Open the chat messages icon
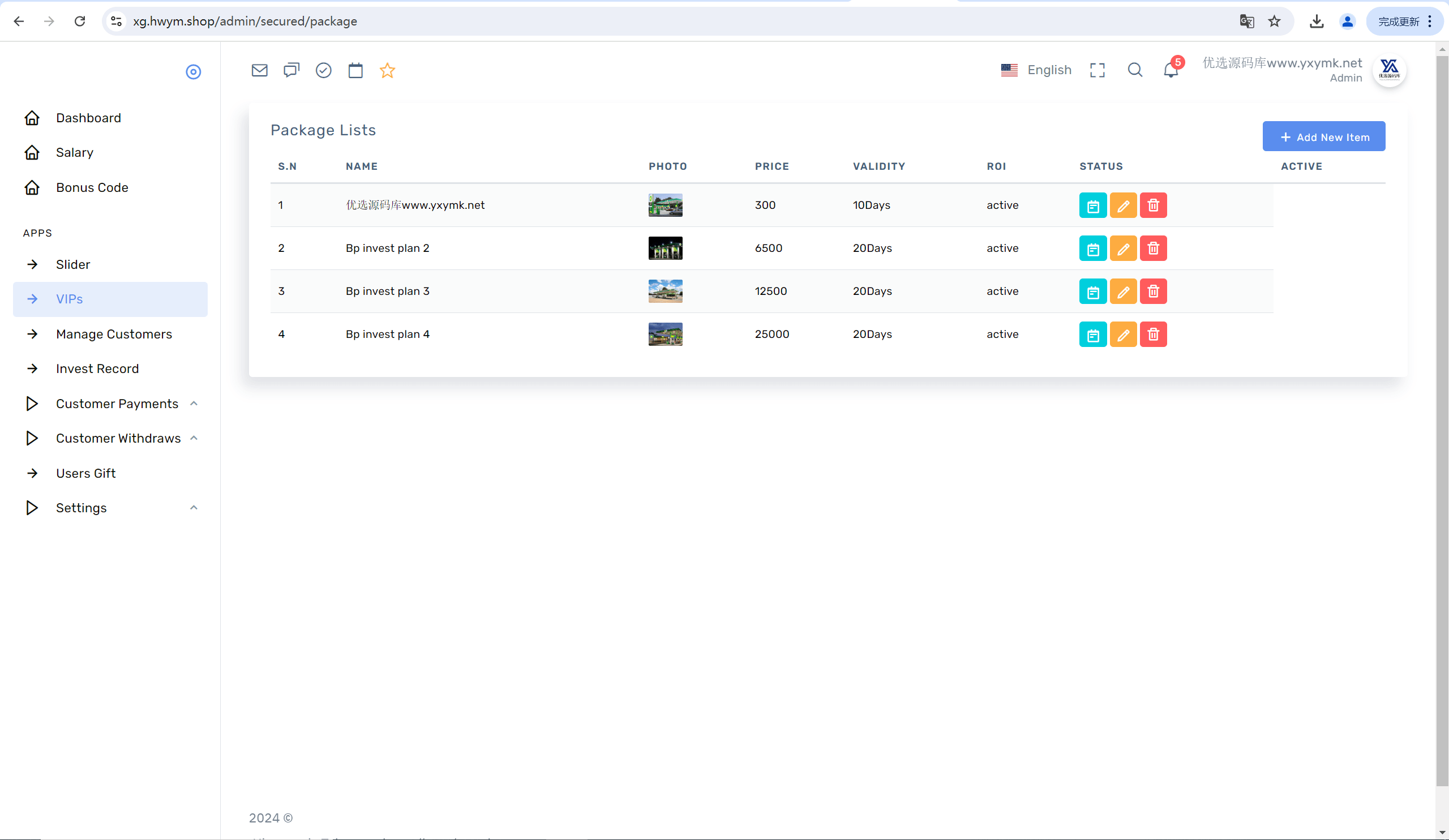 pos(291,70)
